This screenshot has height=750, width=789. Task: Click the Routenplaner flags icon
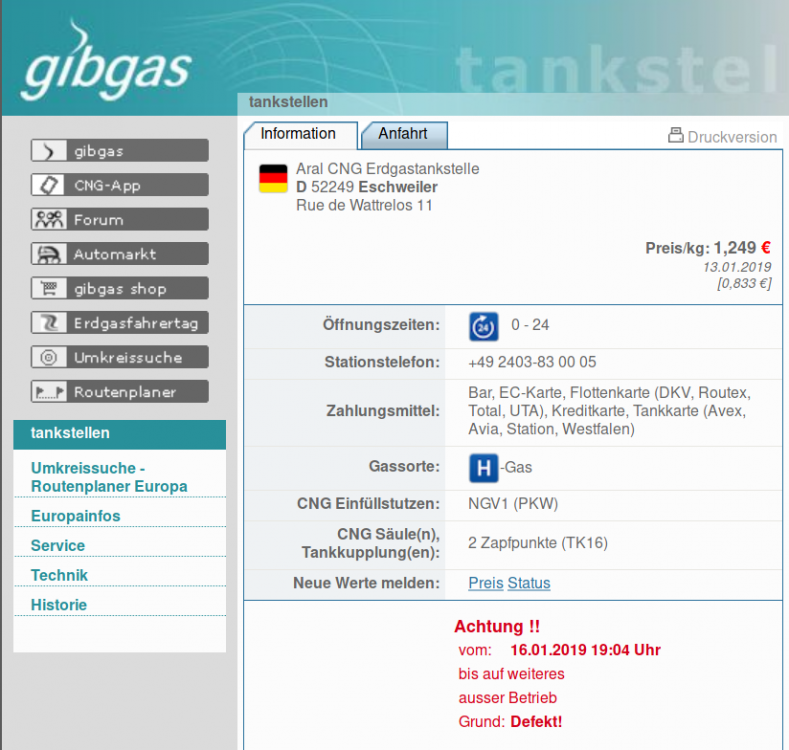point(49,392)
